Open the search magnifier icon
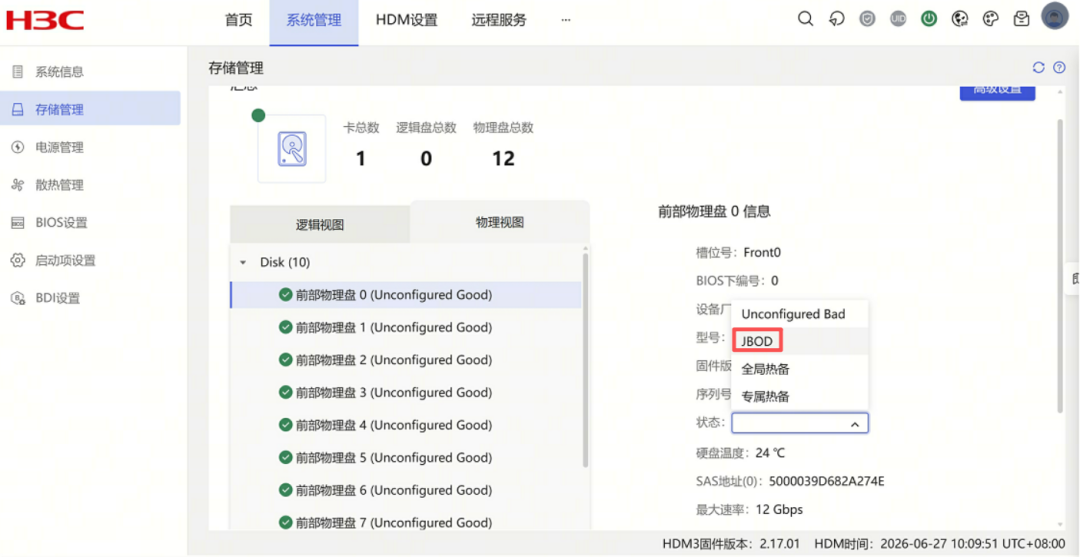This screenshot has height=557, width=1080. point(805,19)
